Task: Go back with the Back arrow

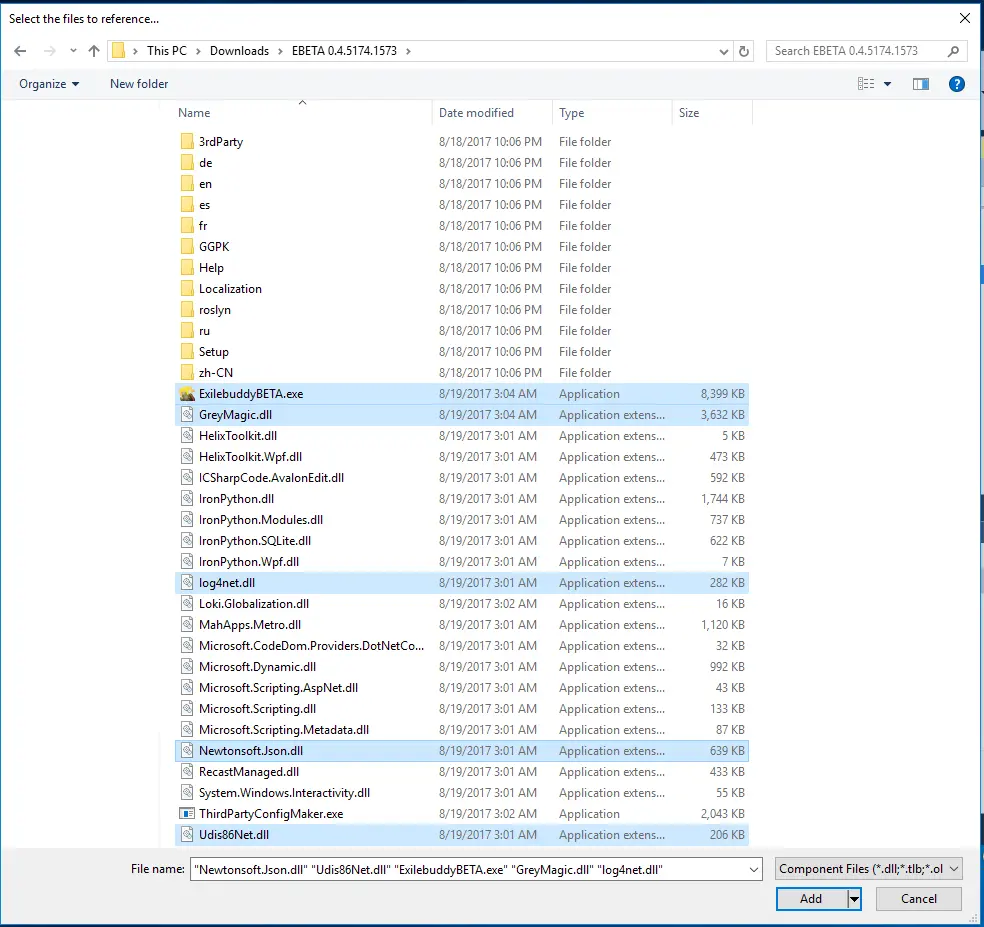Action: pos(20,51)
